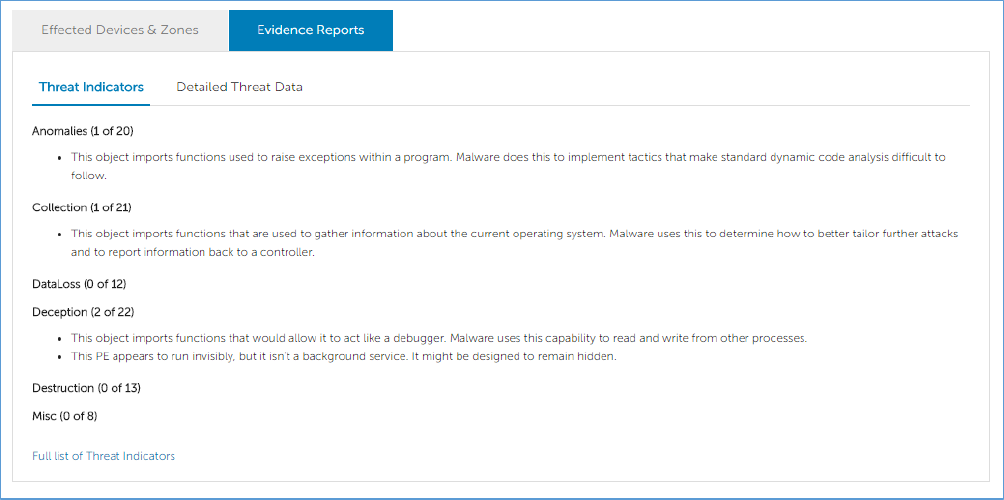
Task: Click the bullet before the PE invisibly item
Action: [x=61, y=357]
